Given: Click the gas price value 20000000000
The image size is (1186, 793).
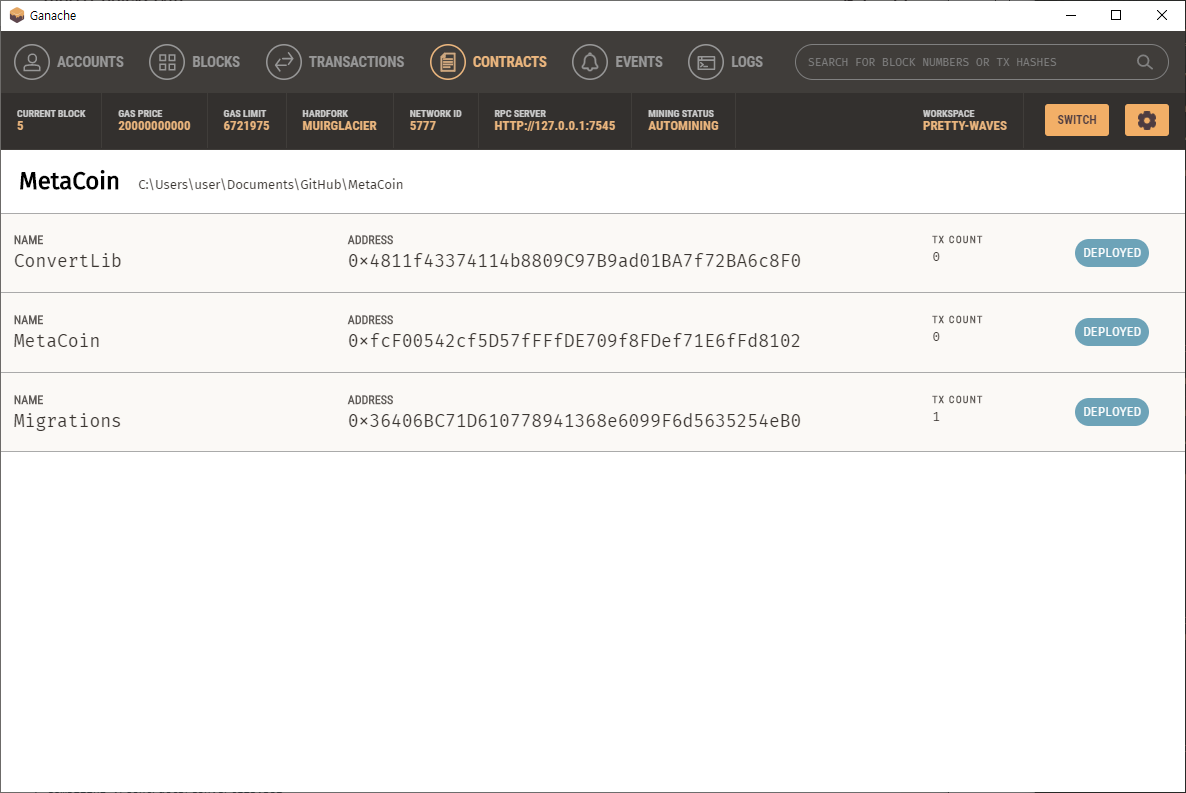Looking at the screenshot, I should click(x=154, y=126).
